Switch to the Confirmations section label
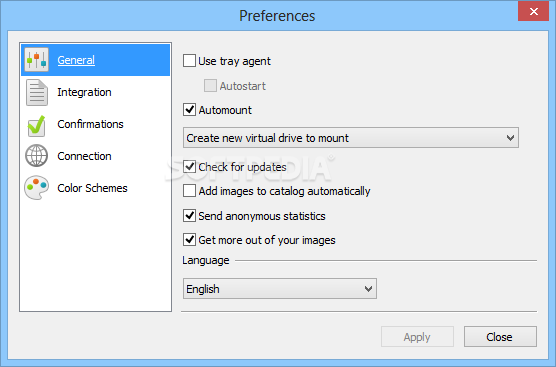Image resolution: width=556 pixels, height=367 pixels. click(x=90, y=124)
